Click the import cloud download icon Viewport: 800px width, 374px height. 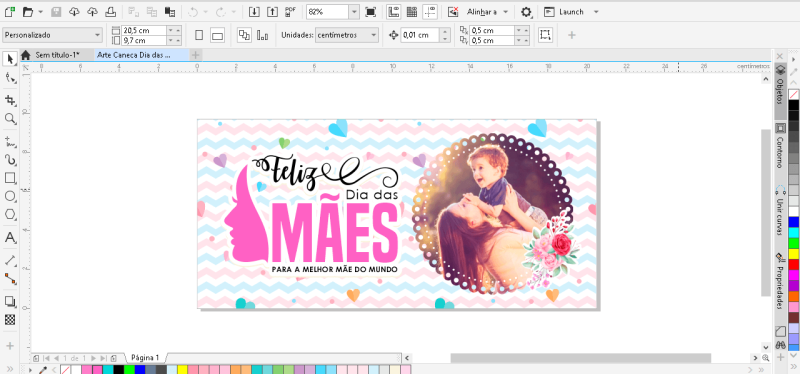(74, 11)
